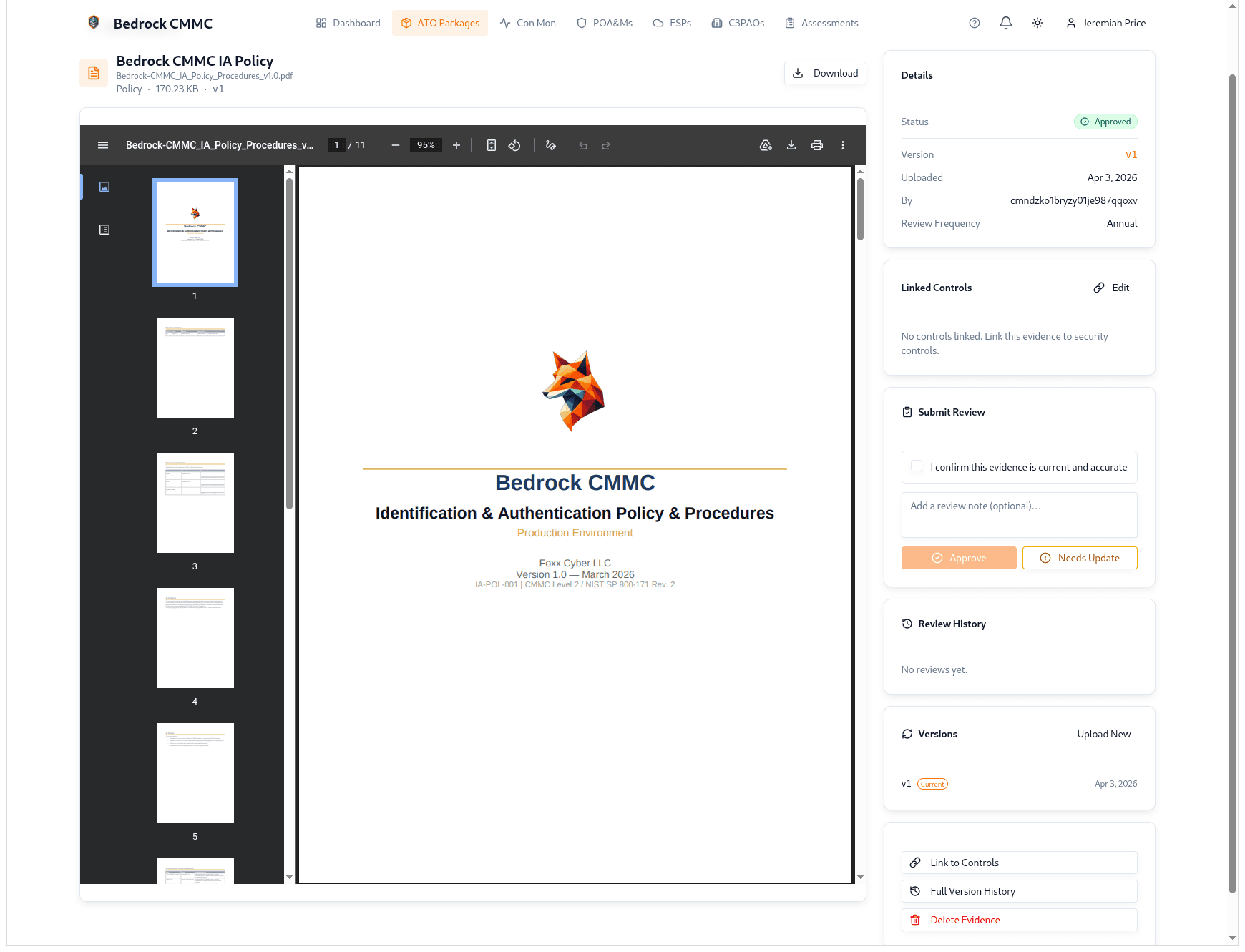Switch to the Dashboard tab
The height and width of the screenshot is (952, 1245).
(x=347, y=23)
